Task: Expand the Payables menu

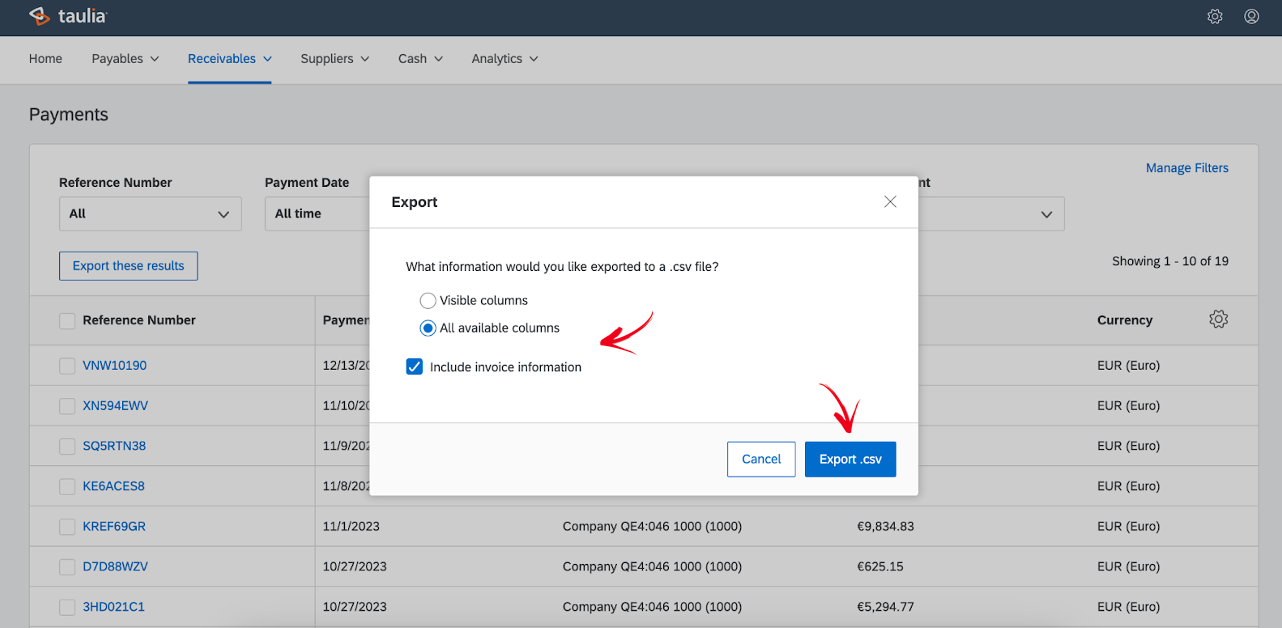Action: tap(125, 59)
